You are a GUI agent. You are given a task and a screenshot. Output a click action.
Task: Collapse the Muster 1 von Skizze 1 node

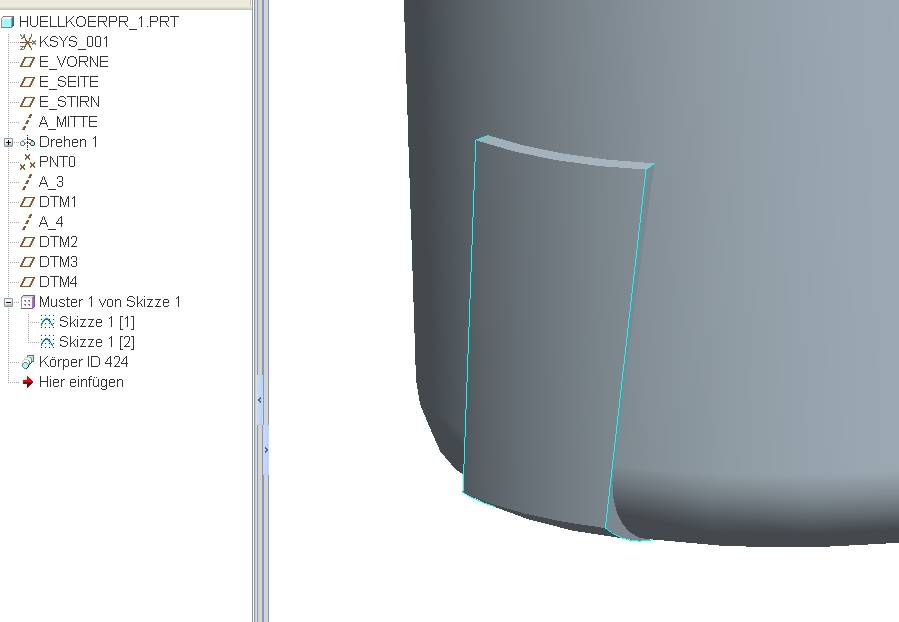[x=8, y=302]
